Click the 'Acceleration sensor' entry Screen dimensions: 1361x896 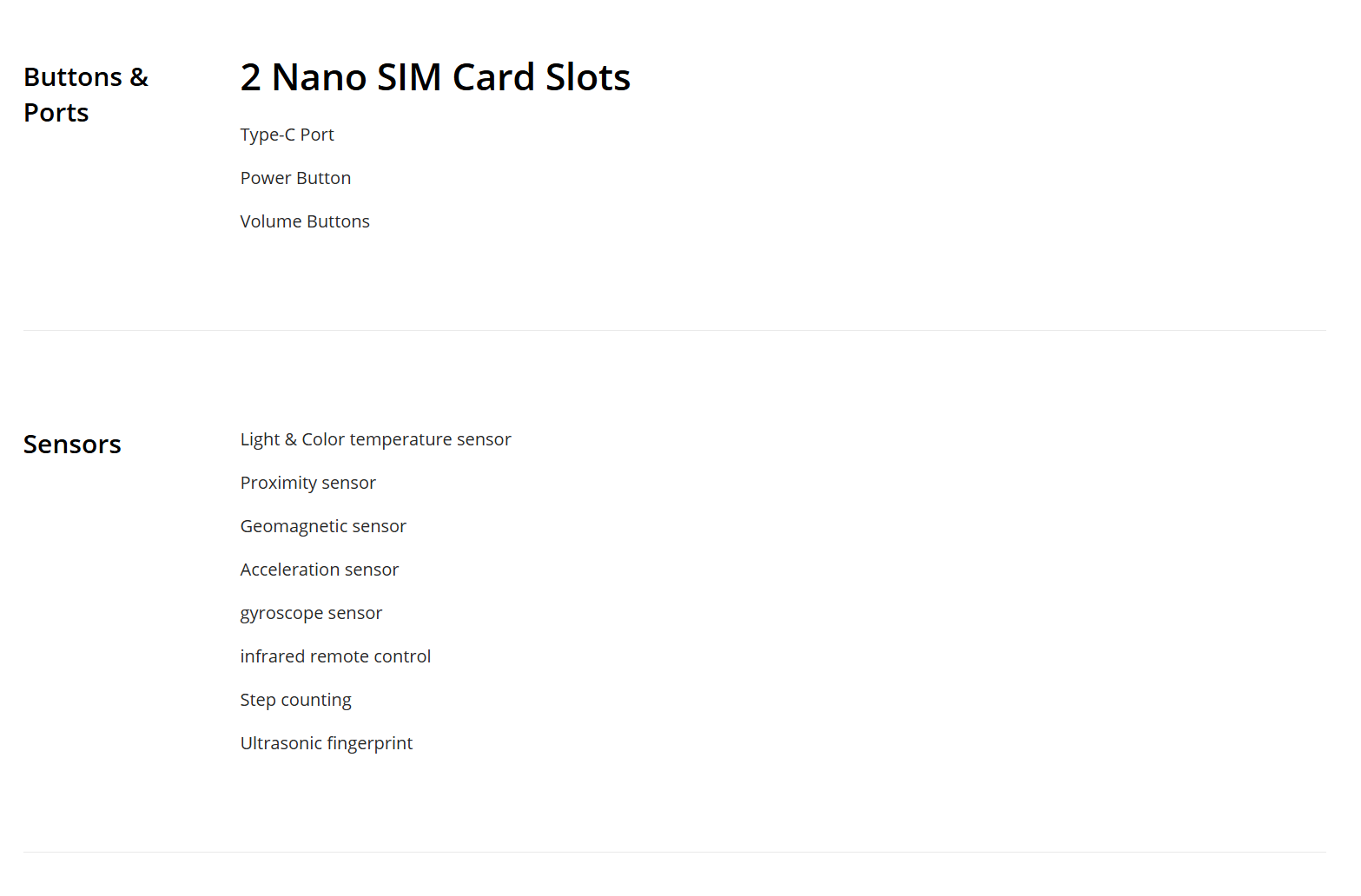click(319, 570)
